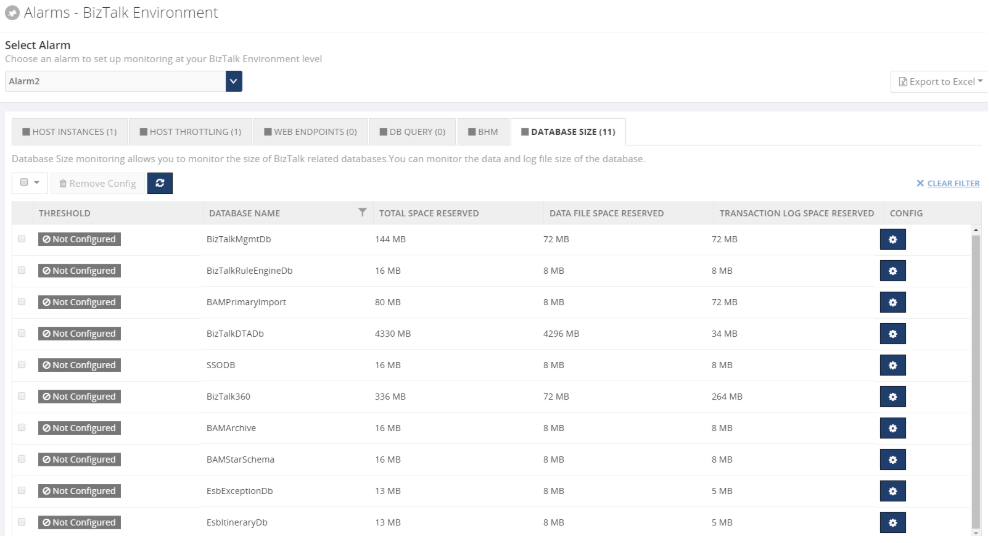Screen dimensions: 989x543
Task: Click the Remove Config button
Action: (x=98, y=184)
